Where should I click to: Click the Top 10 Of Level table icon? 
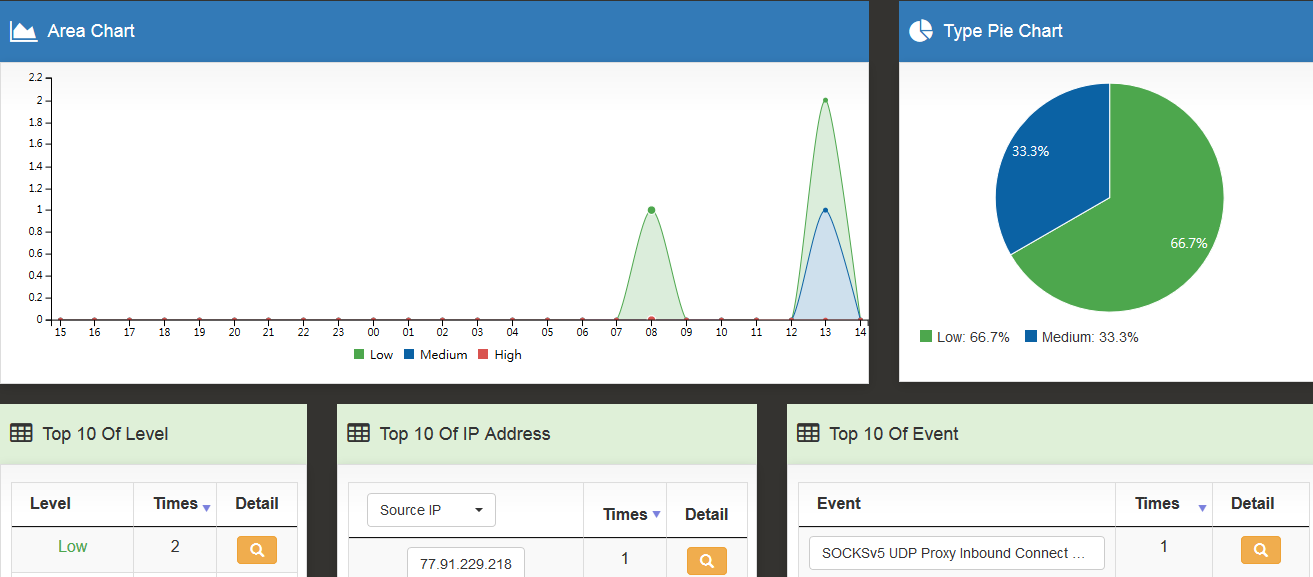click(x=21, y=433)
